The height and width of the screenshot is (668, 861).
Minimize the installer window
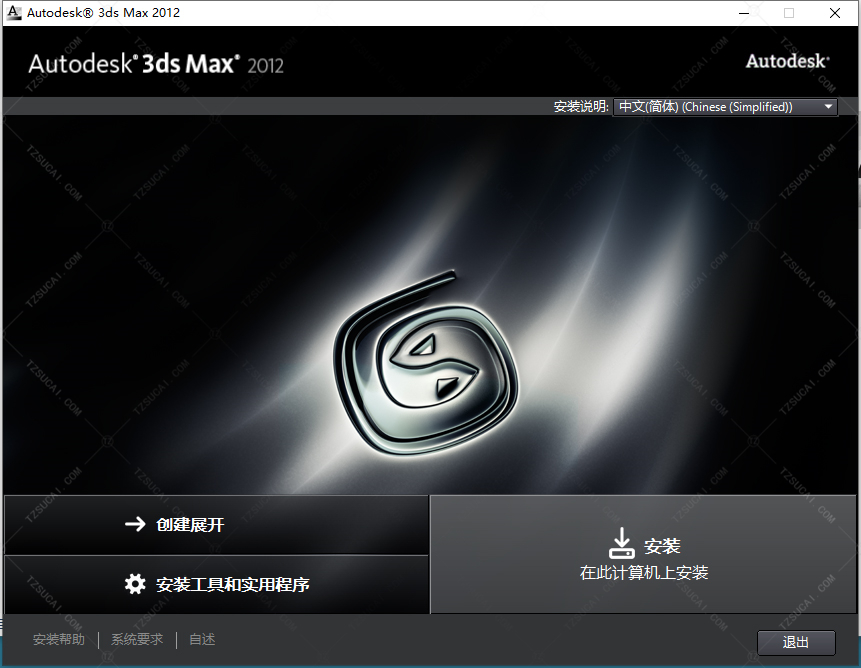click(744, 13)
